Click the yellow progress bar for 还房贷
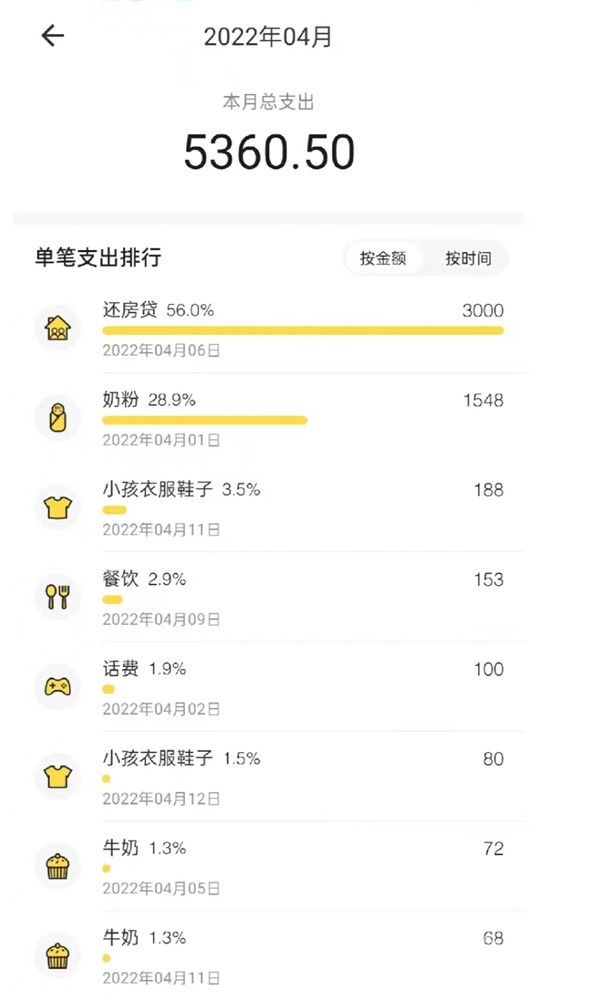The width and height of the screenshot is (600, 1002). (302, 330)
